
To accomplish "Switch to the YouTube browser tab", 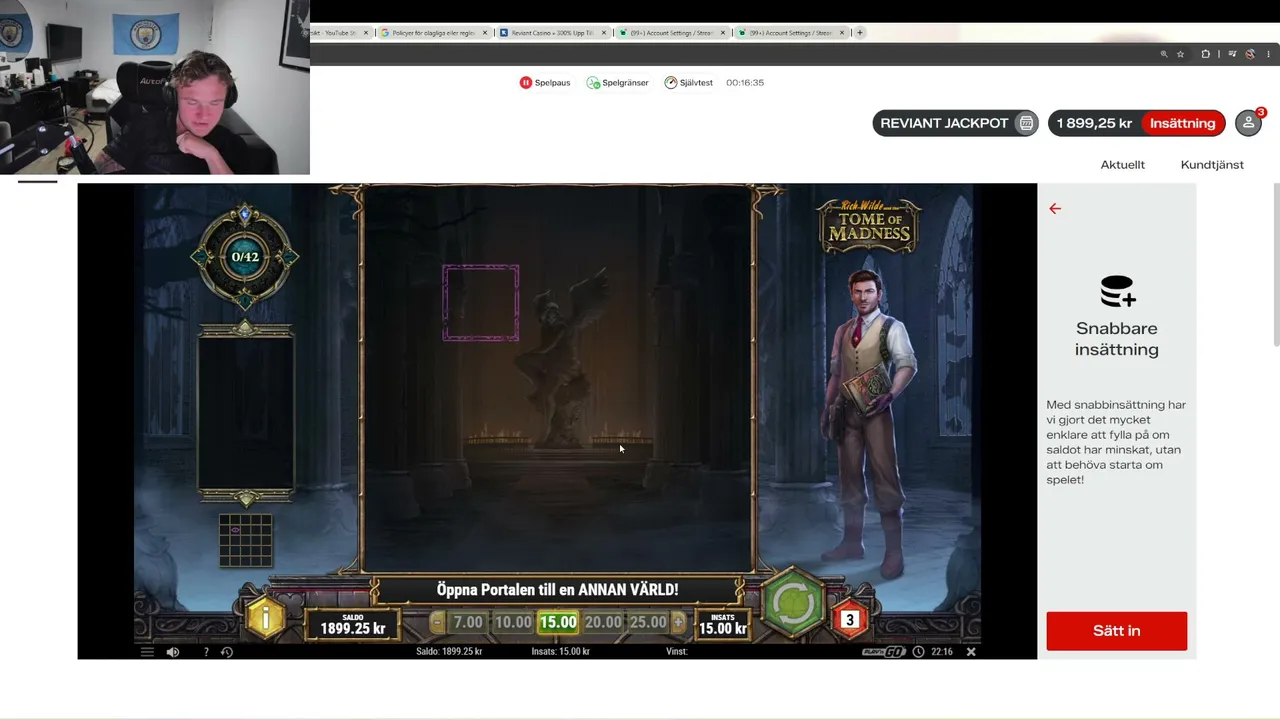I will [x=336, y=33].
